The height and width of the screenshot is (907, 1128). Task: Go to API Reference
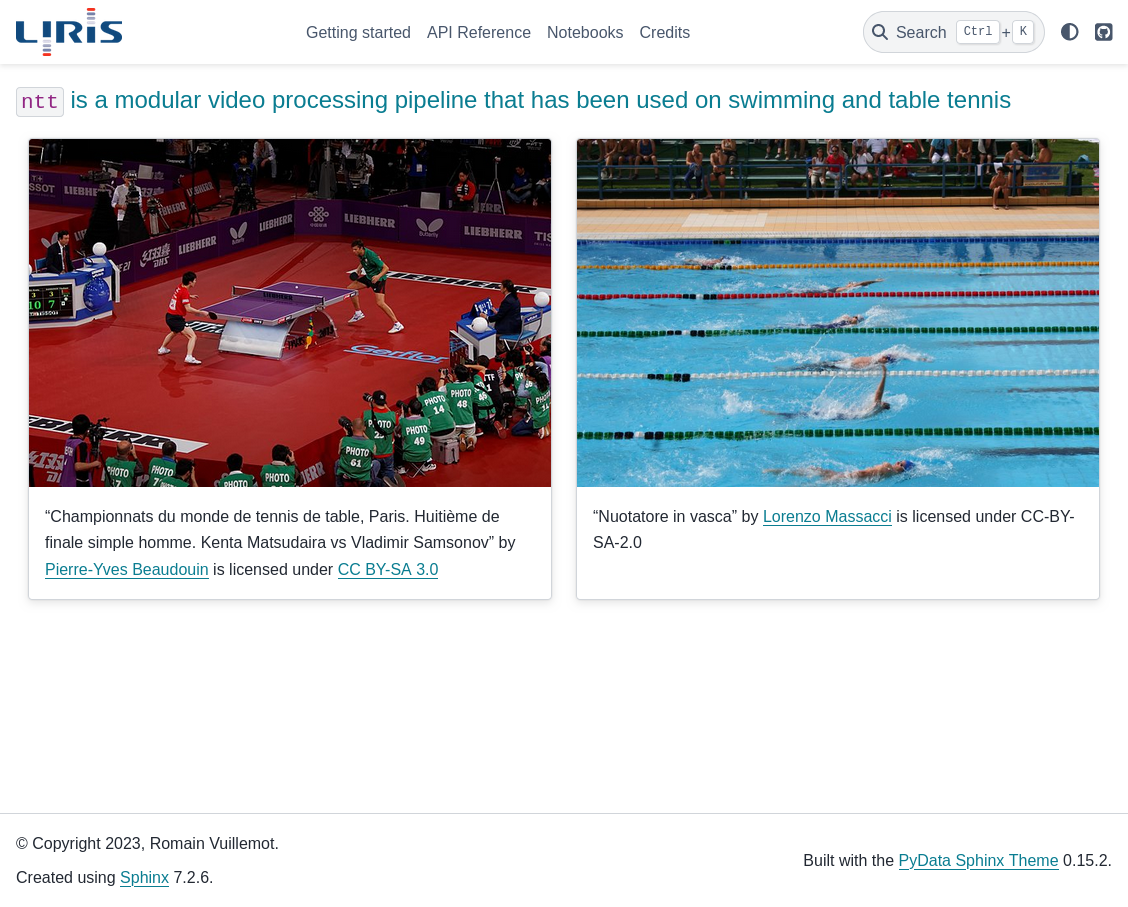pos(478,32)
